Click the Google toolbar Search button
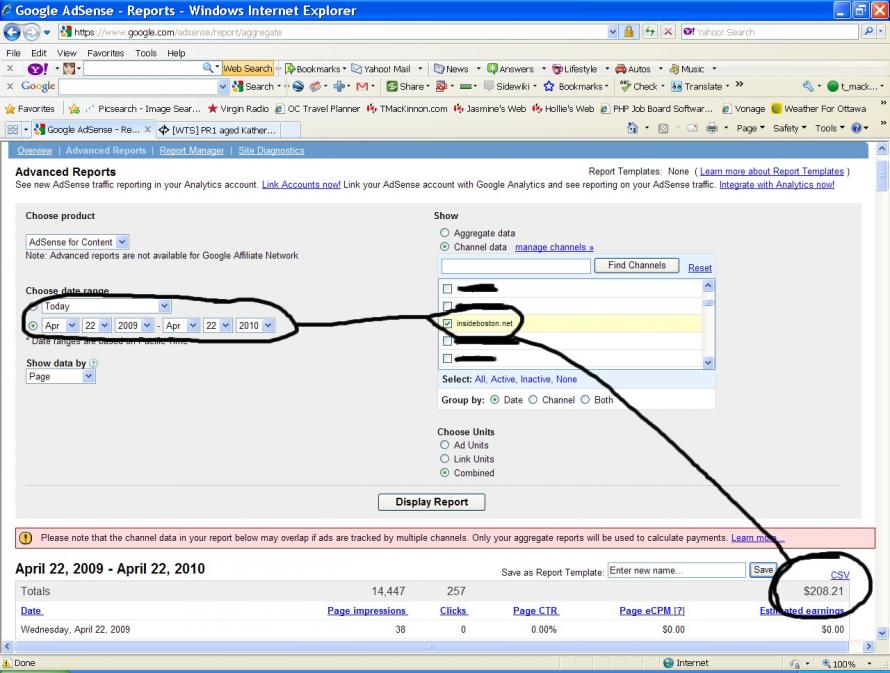Viewport: 890px width, 673px height. [254, 87]
